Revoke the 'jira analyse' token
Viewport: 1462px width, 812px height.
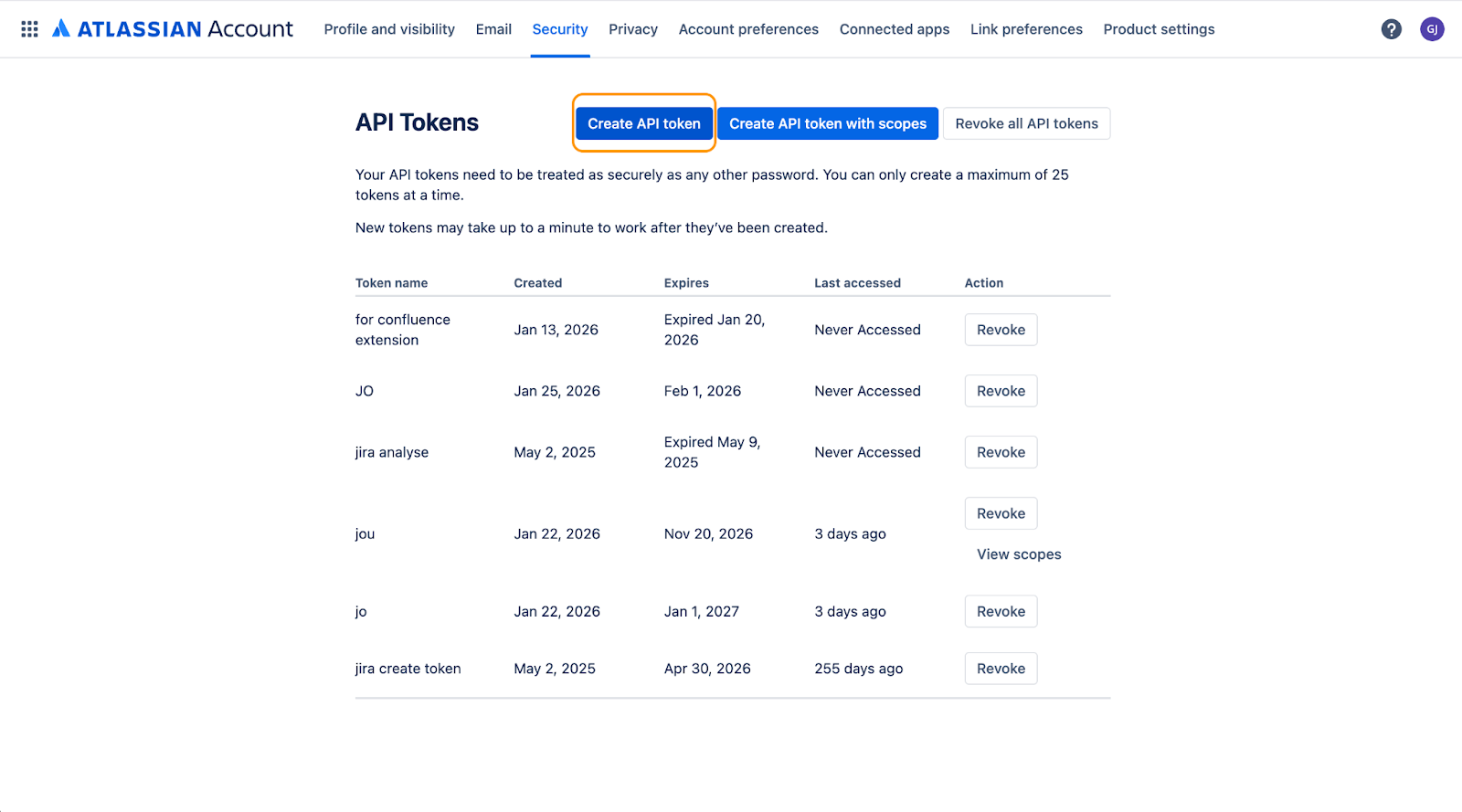[x=1001, y=452]
